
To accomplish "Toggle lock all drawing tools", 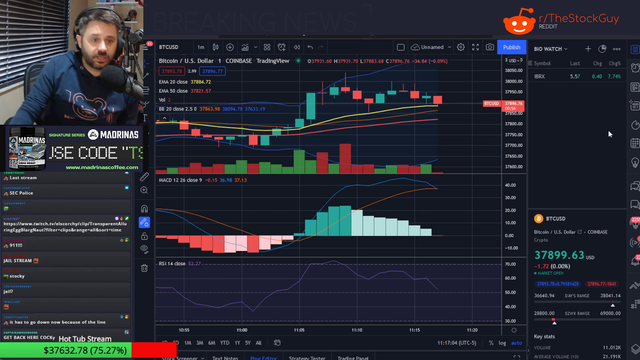I will 144,236.
